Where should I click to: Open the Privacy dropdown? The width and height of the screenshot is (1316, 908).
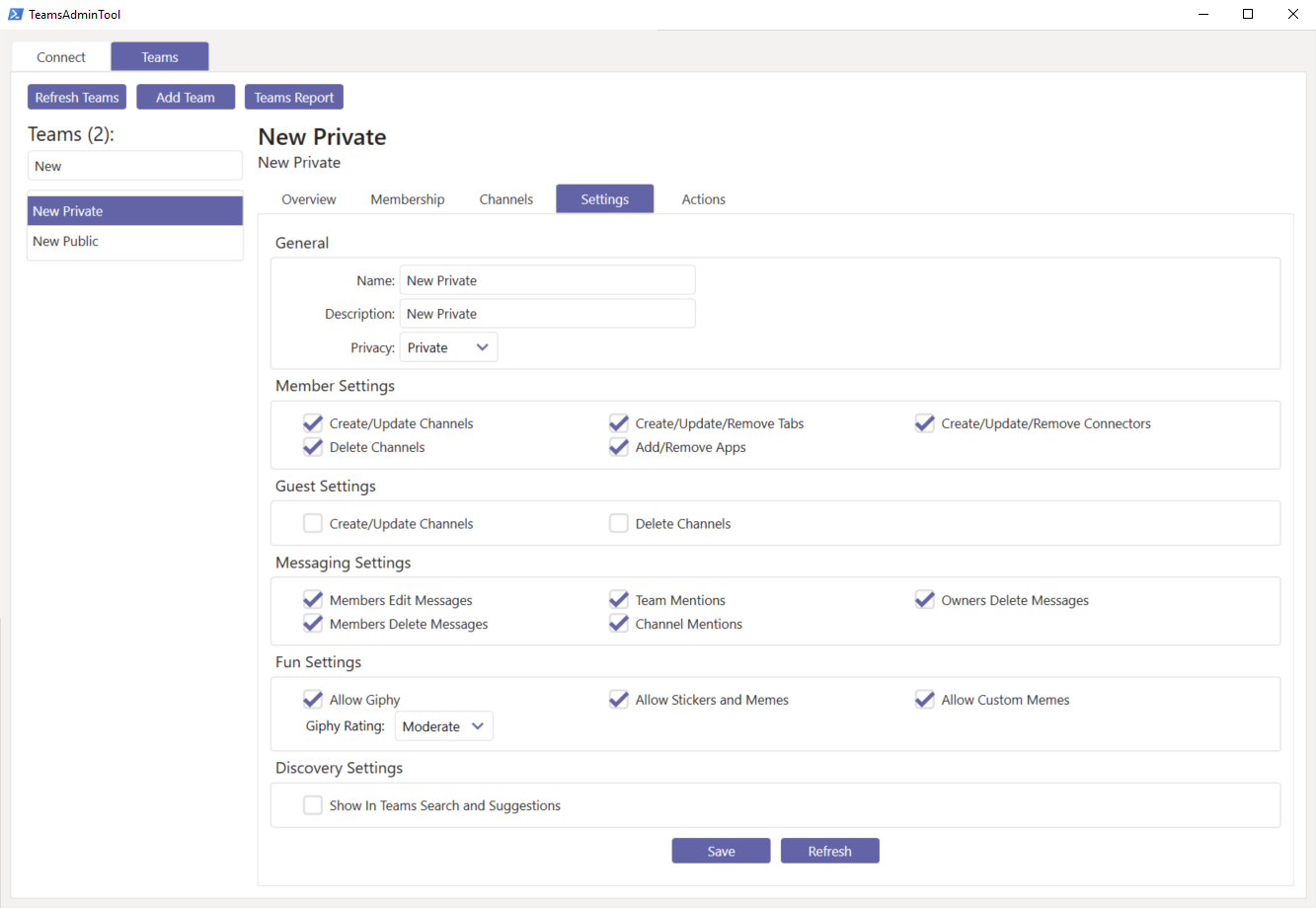point(448,347)
